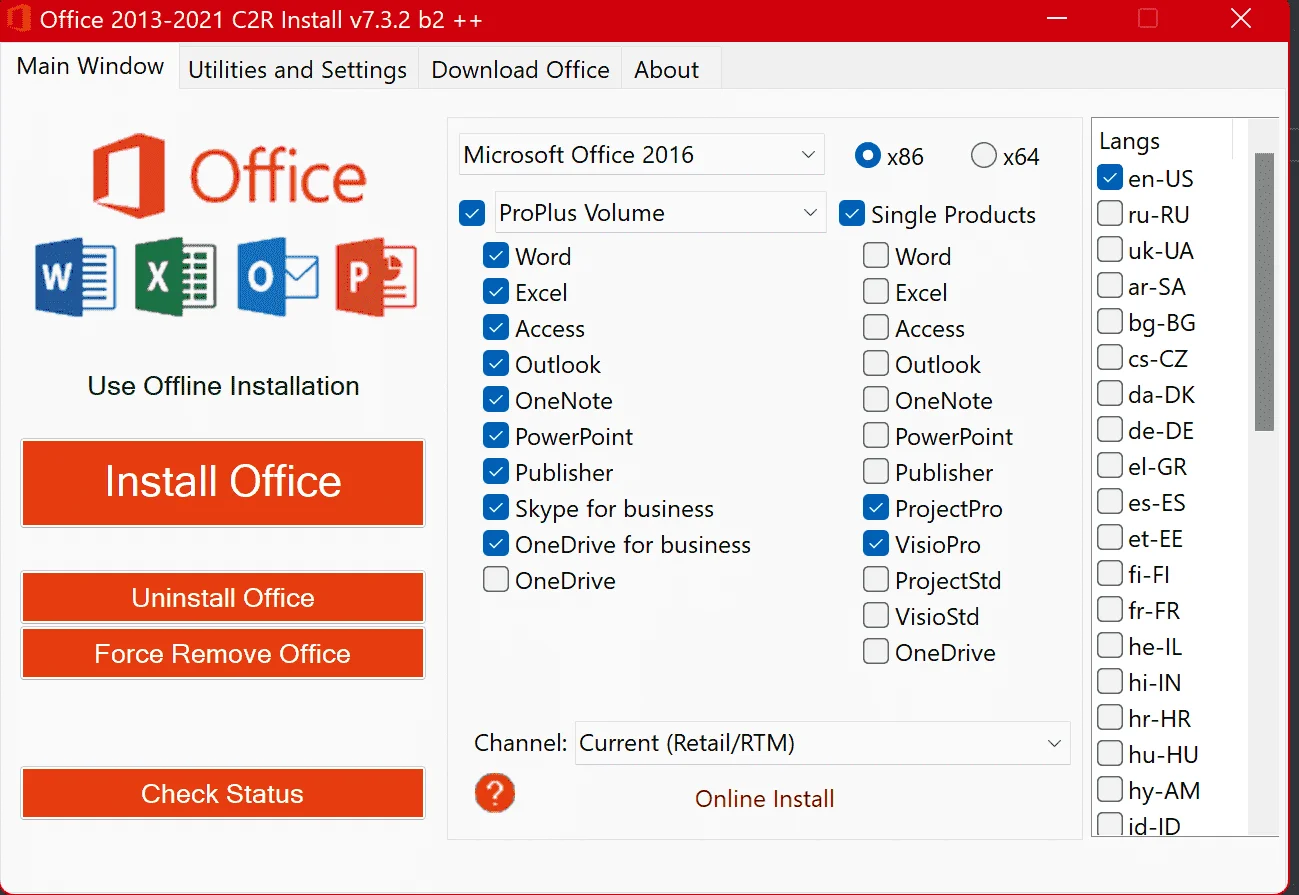
Task: Click the Online Install status text
Action: [765, 799]
